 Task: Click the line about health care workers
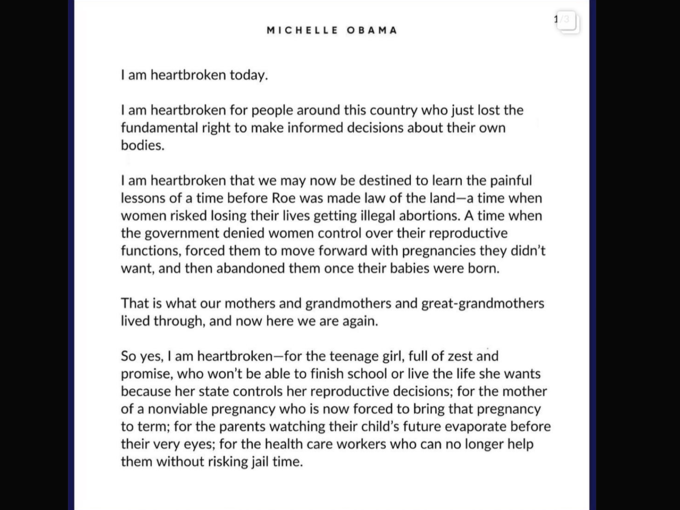click(327, 444)
